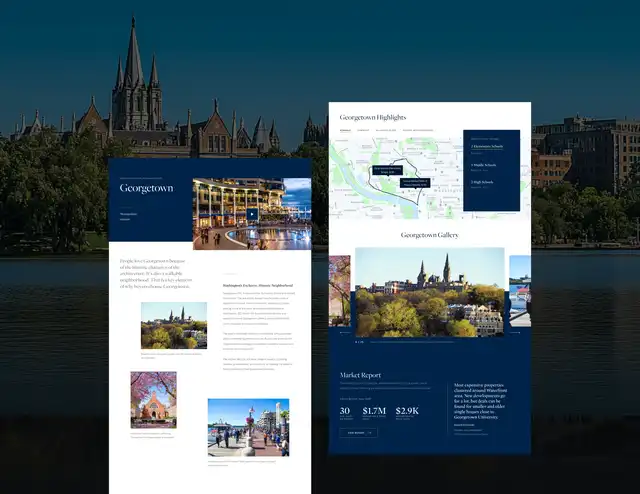Play the Georgetown waterfront video
The width and height of the screenshot is (640, 494).
point(252,214)
